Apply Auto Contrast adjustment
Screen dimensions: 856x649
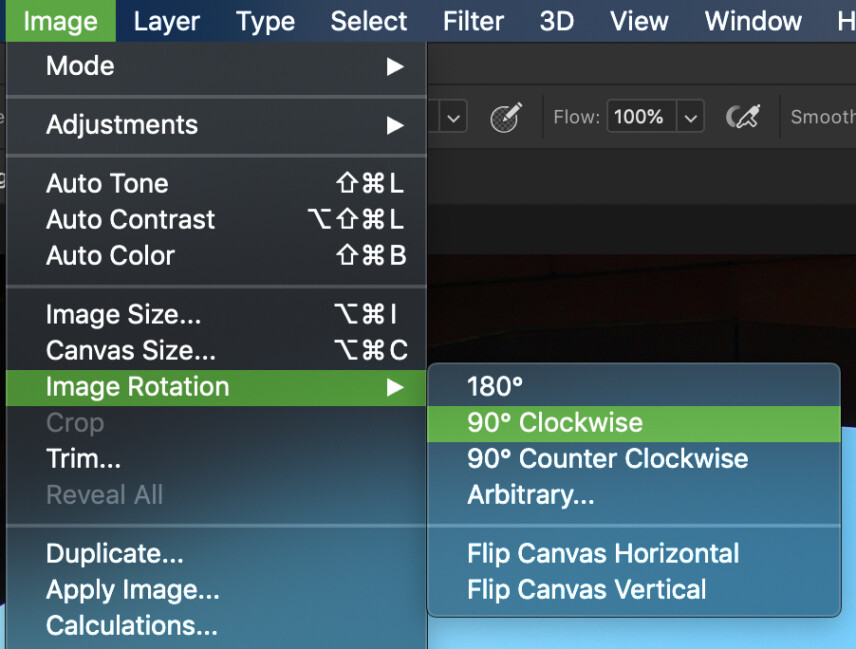tap(130, 220)
